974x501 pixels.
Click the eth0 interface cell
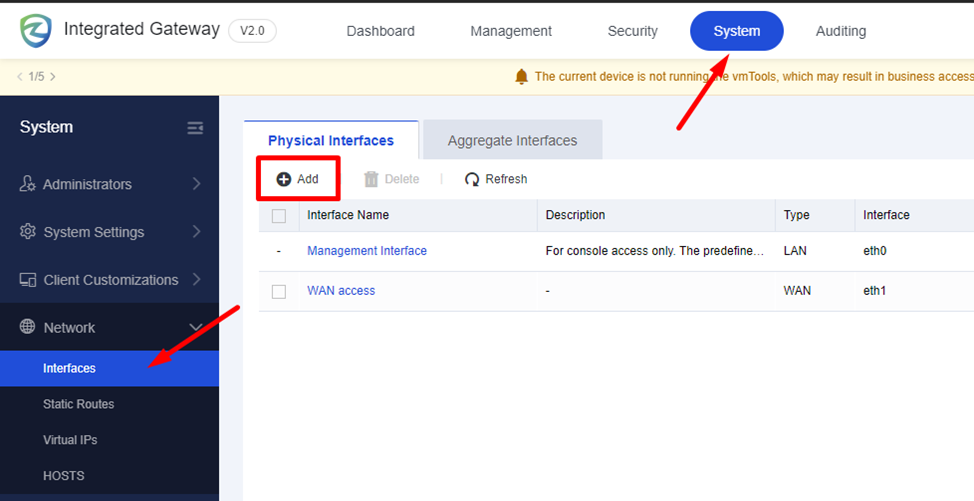coord(875,251)
